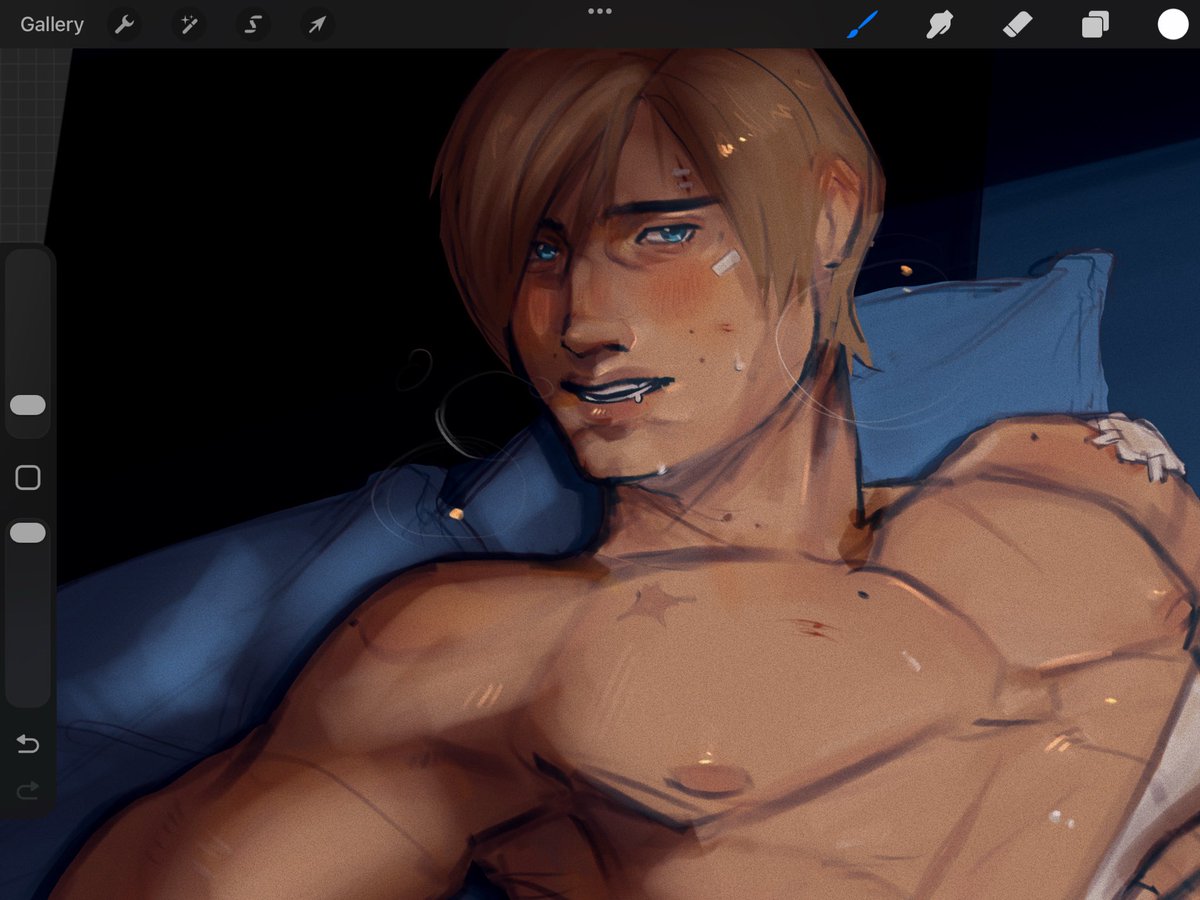Open the Layers panel
1200x900 pixels.
[1095, 25]
